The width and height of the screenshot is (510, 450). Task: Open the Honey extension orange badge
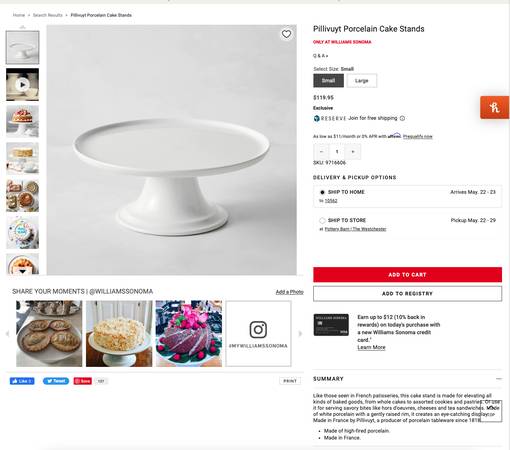[495, 107]
